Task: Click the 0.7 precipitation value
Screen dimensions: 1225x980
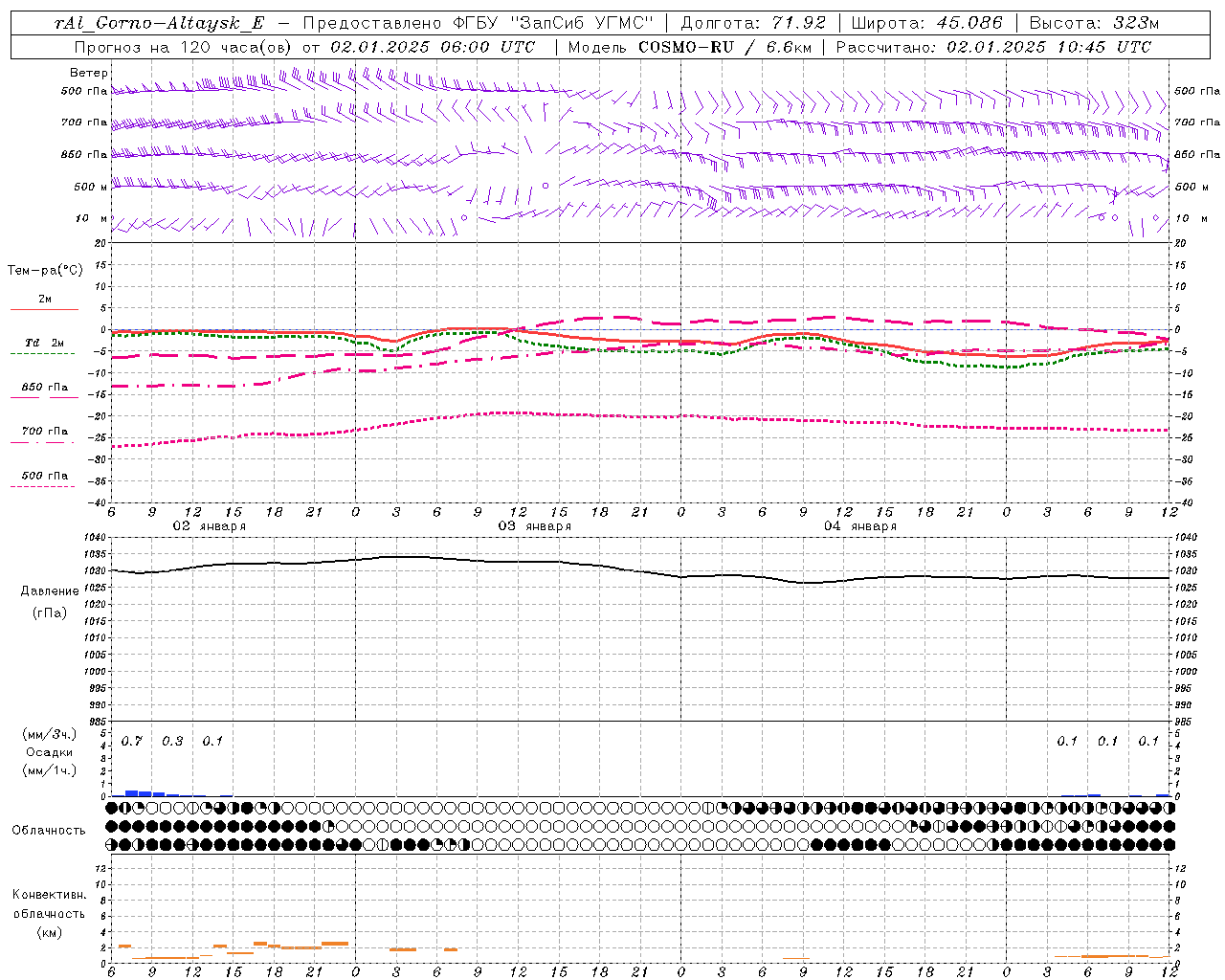Action: pyautogui.click(x=131, y=742)
